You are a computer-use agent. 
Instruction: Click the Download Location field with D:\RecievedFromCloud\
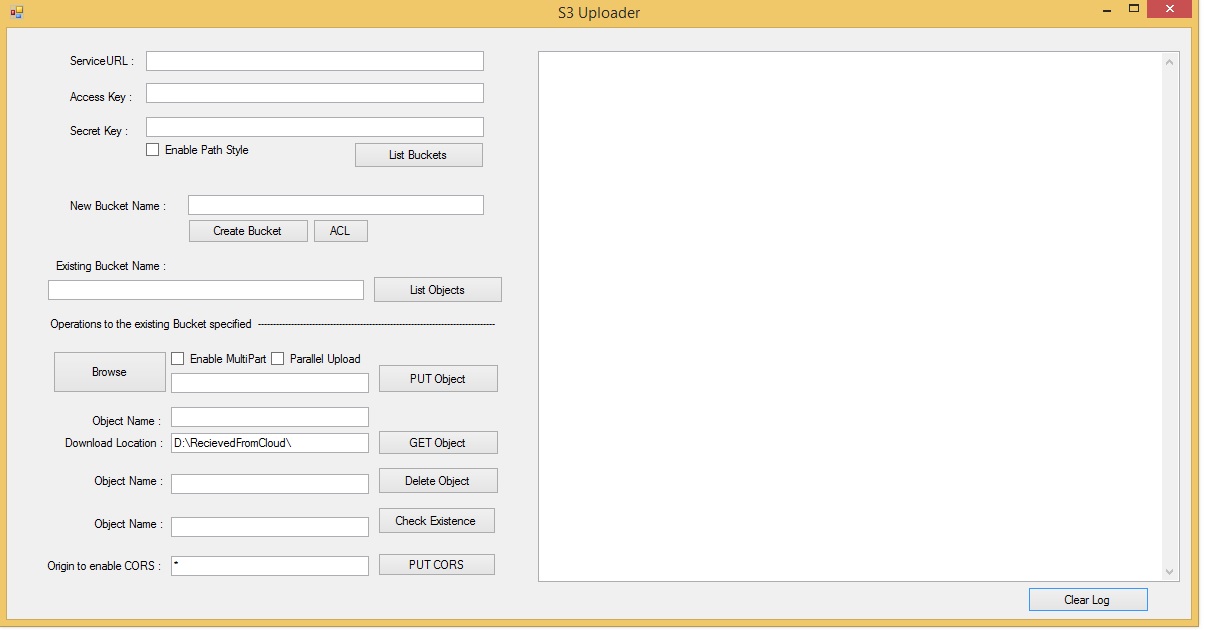(270, 443)
